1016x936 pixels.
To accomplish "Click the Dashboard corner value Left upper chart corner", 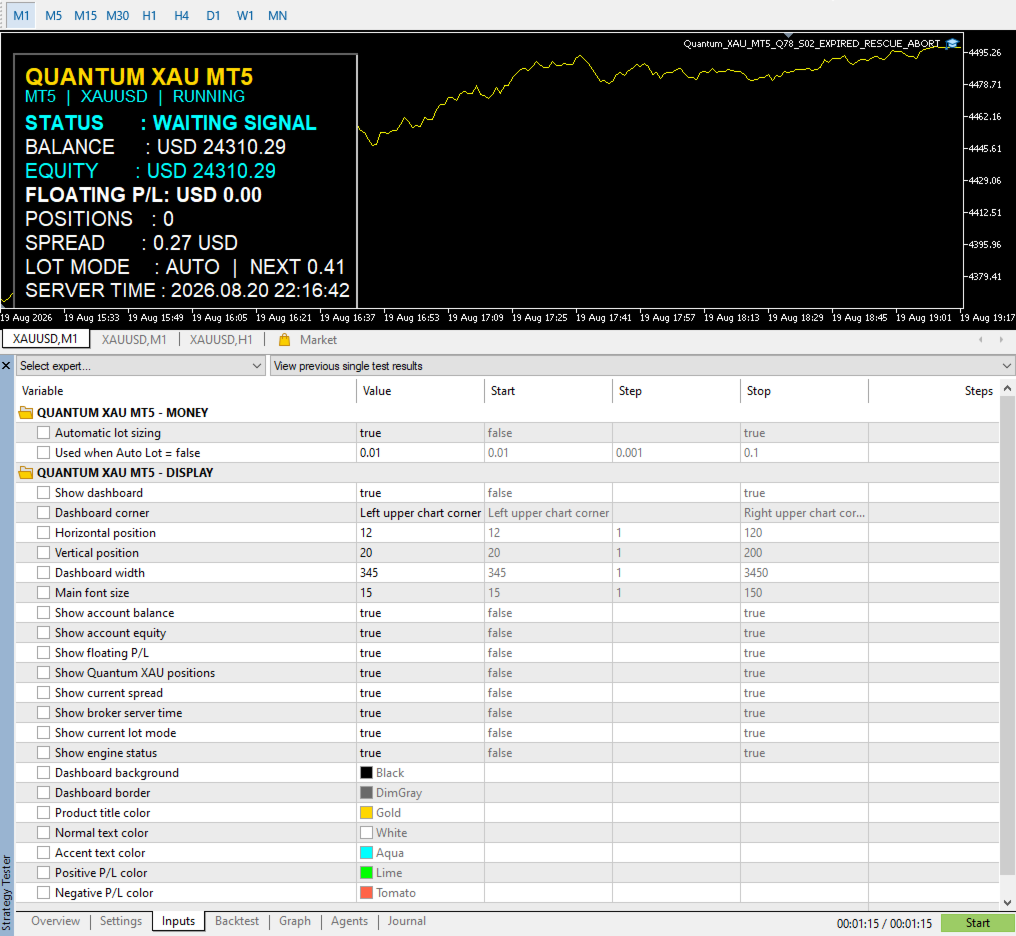I will click(x=420, y=513).
